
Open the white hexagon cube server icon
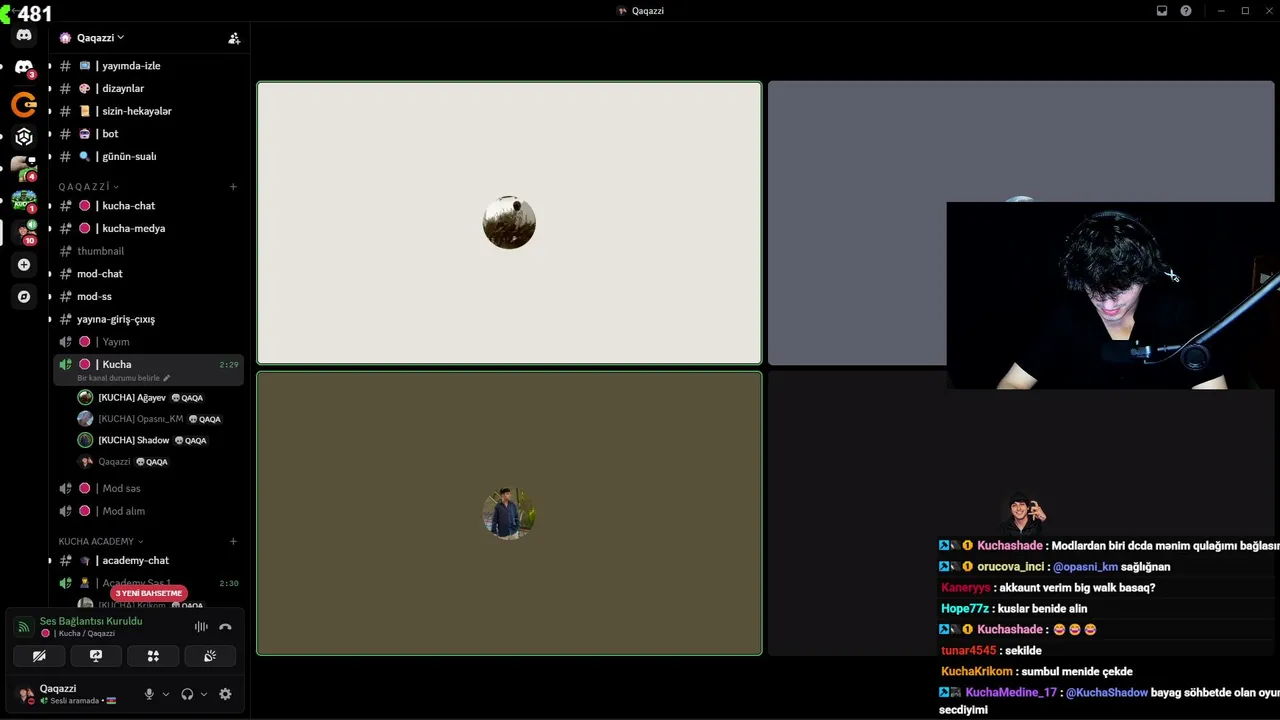[x=24, y=137]
